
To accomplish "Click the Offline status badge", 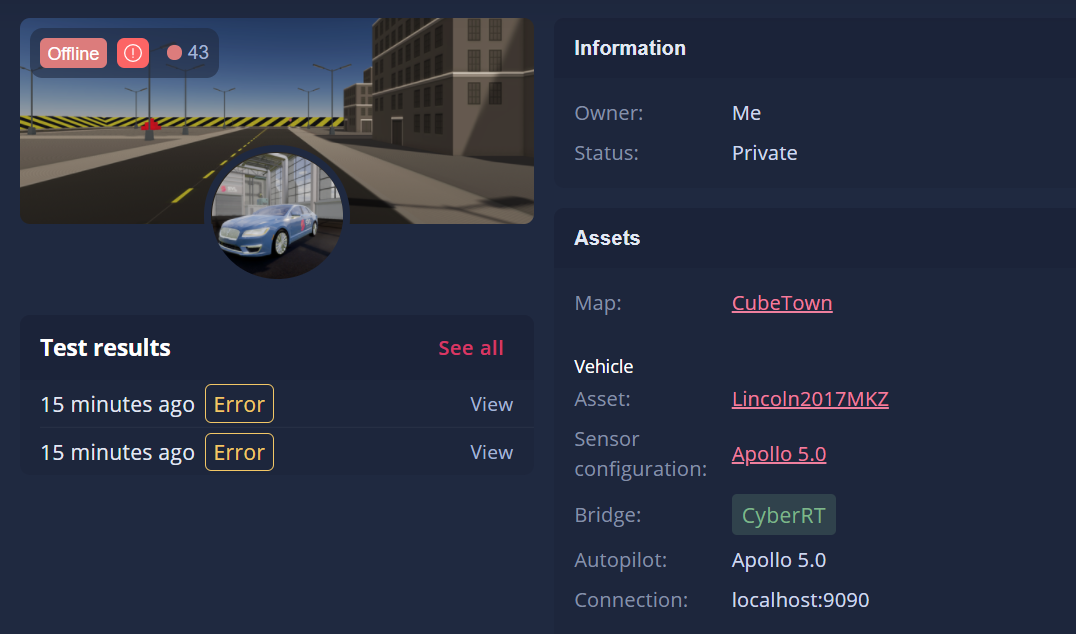I will (x=73, y=53).
